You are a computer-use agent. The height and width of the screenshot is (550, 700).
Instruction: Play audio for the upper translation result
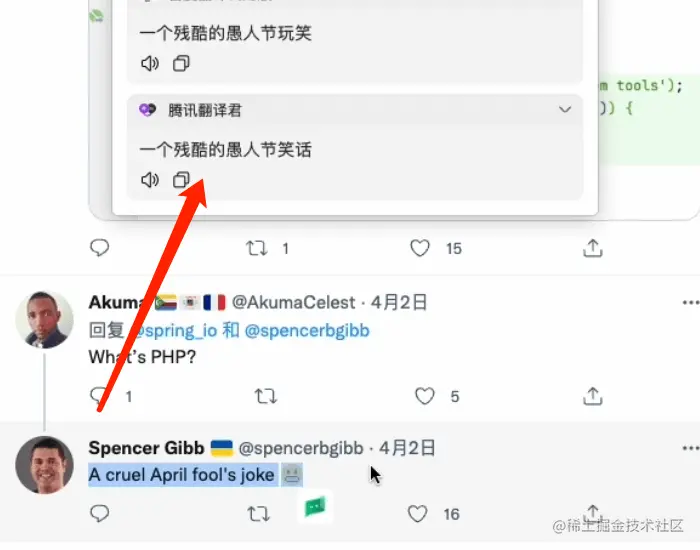150,63
